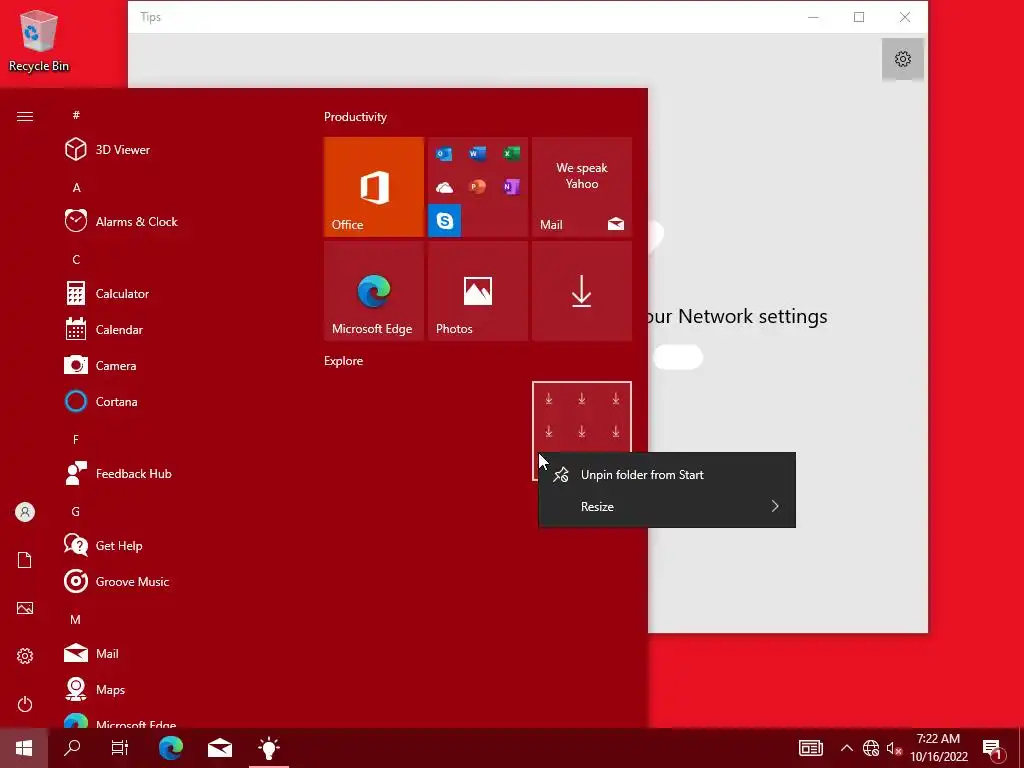Open network status tray icon
Image resolution: width=1024 pixels, height=768 pixels.
871,748
